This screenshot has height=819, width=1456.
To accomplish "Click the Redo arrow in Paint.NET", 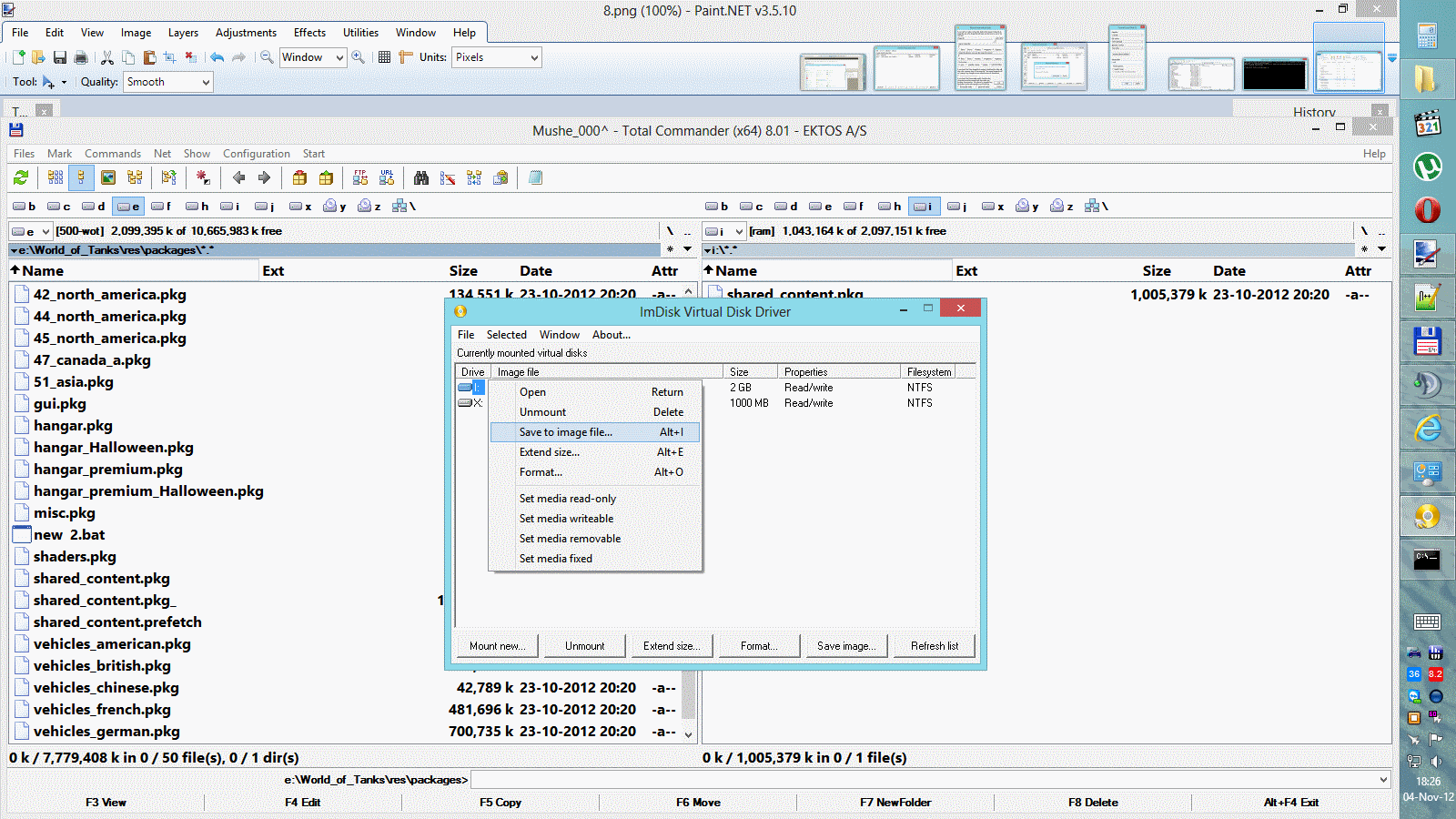I will (238, 57).
